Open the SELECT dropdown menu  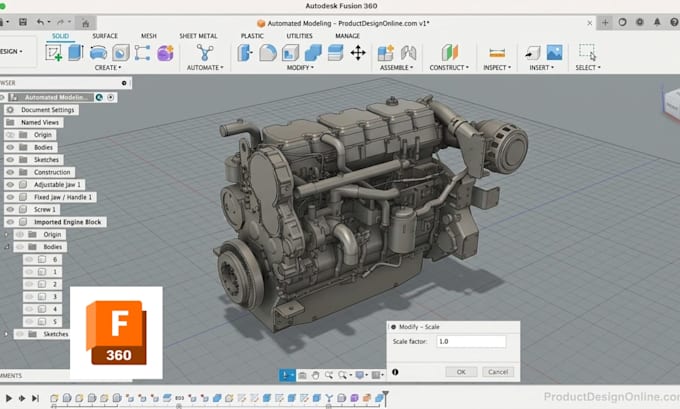click(588, 68)
